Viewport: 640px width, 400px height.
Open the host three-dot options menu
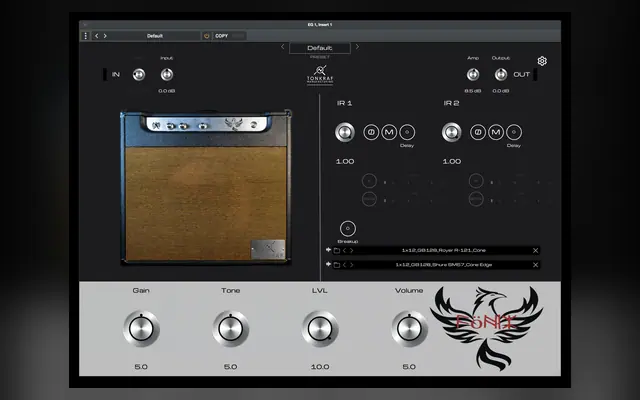pos(85,36)
